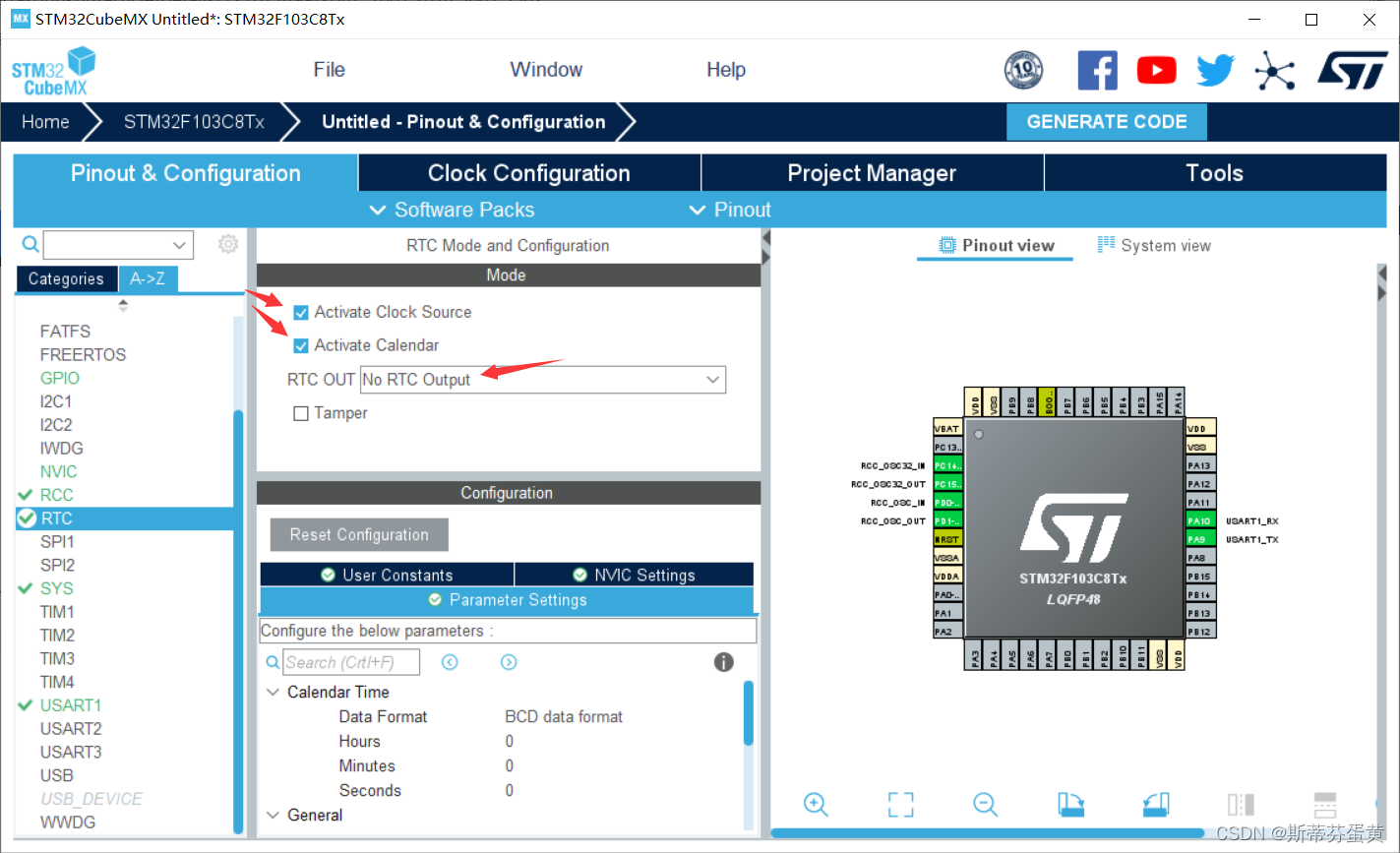The height and width of the screenshot is (853, 1400).
Task: Select the NRST pin on the chip
Action: tap(948, 539)
